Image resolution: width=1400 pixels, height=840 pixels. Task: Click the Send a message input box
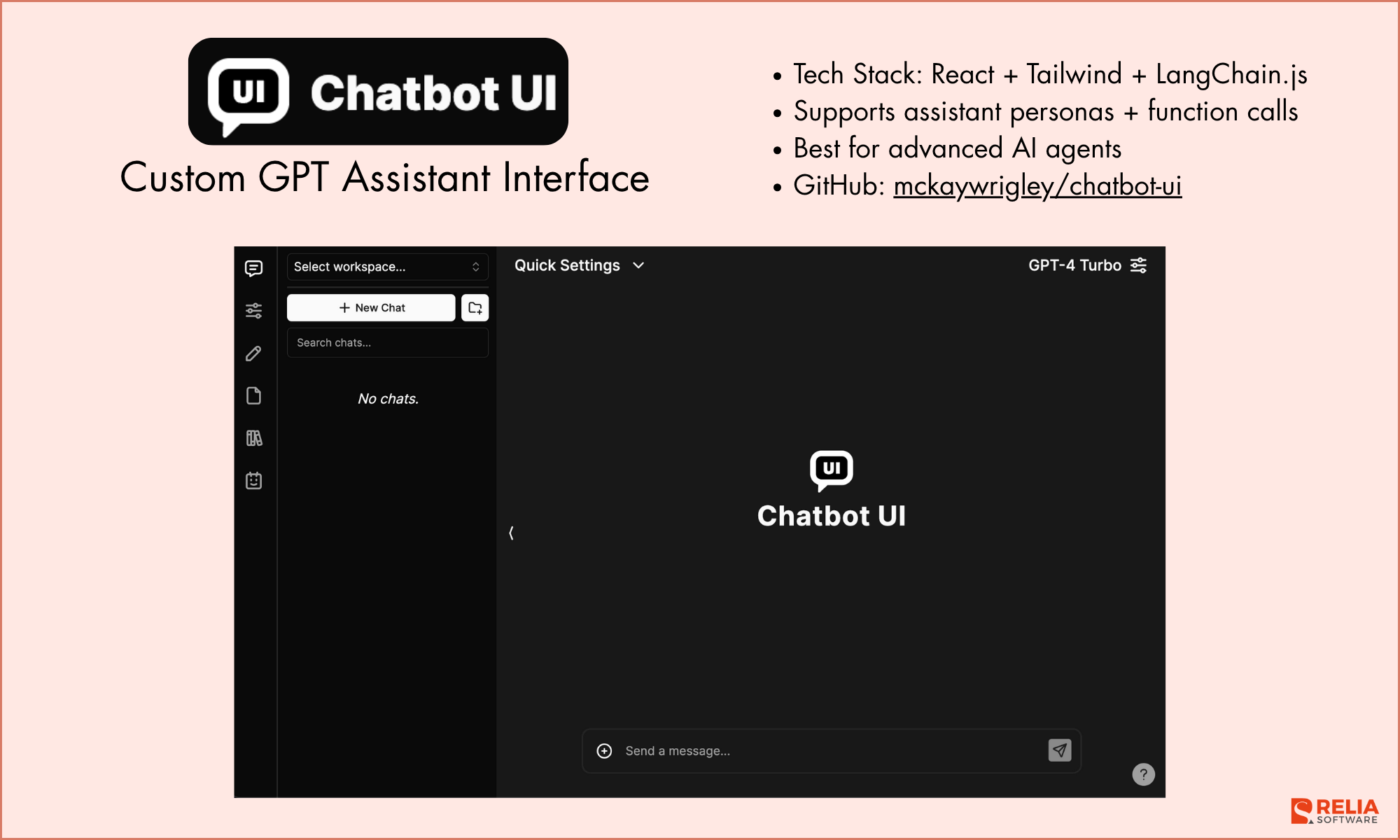pyautogui.click(x=832, y=751)
